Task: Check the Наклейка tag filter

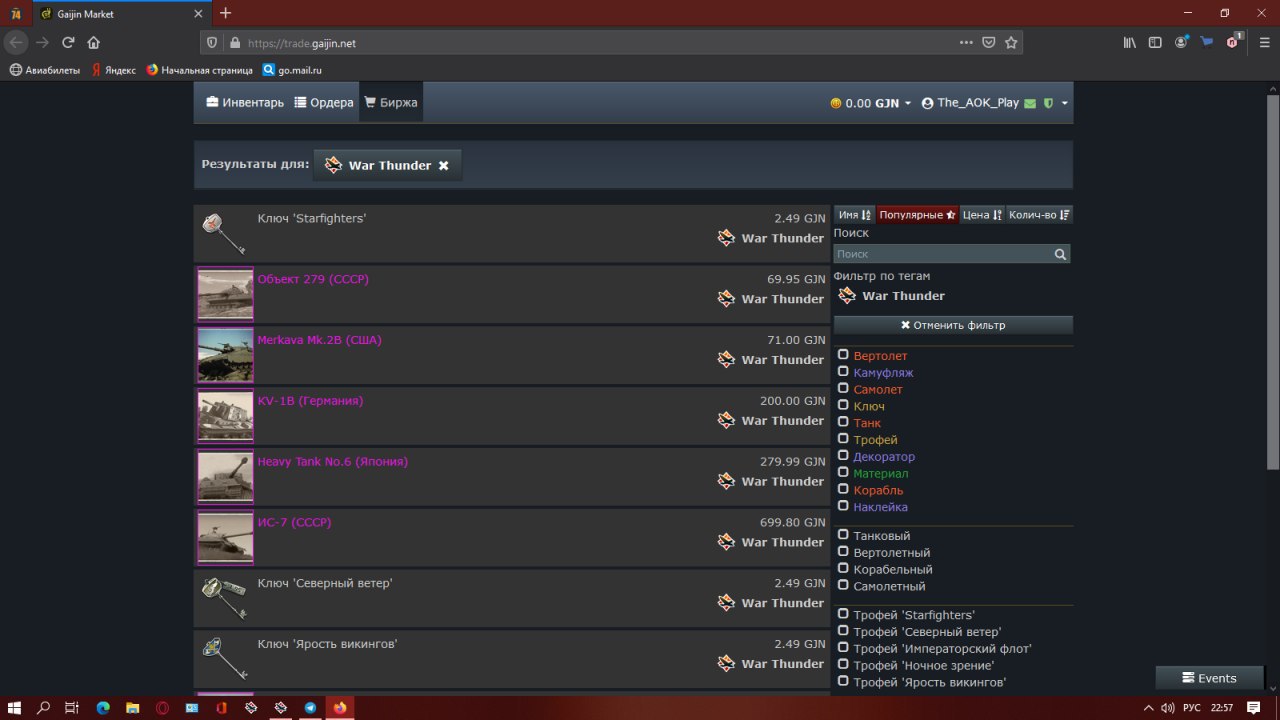Action: pyautogui.click(x=843, y=506)
